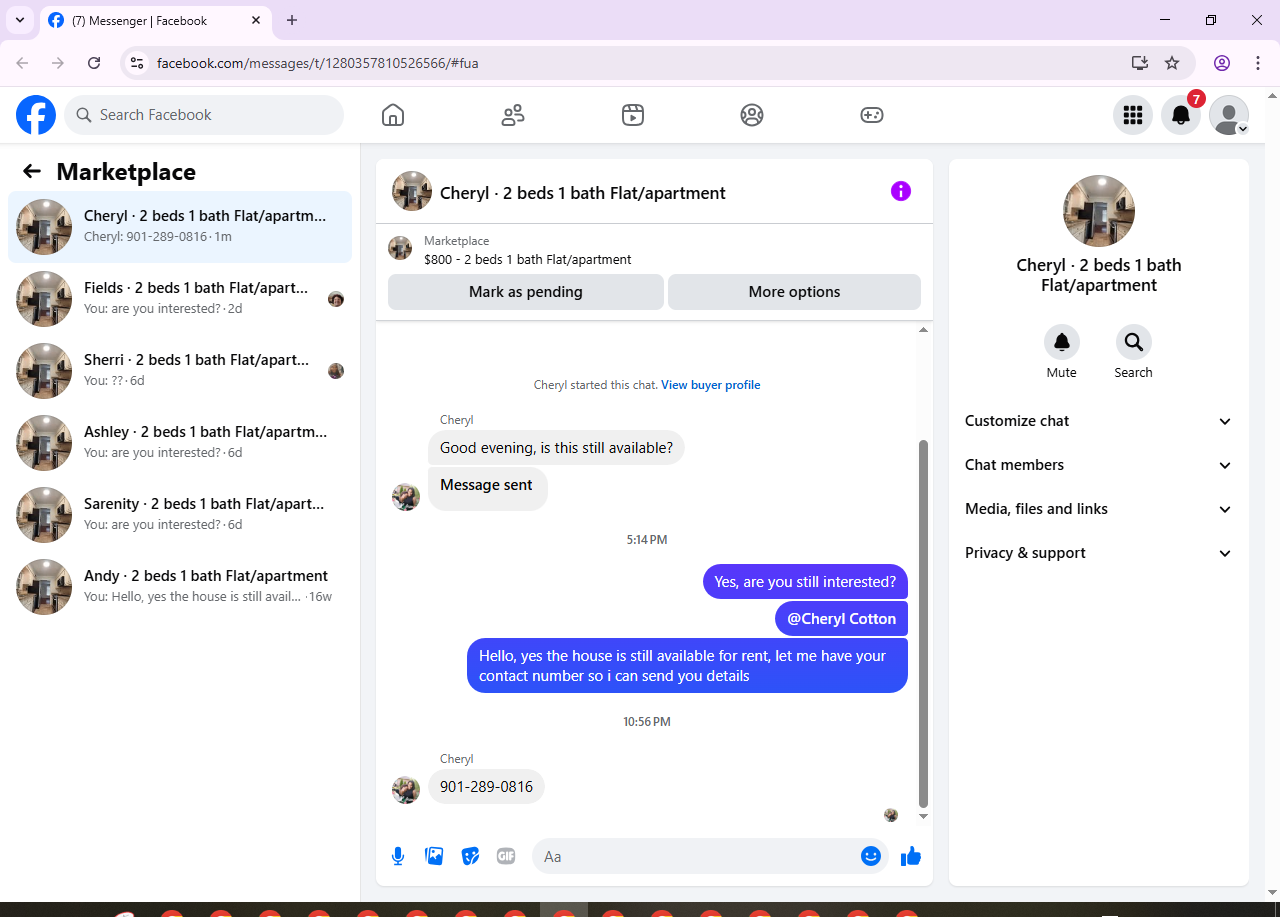The height and width of the screenshot is (917, 1280).
Task: Click the @Cheryl Cotton mention
Action: click(x=841, y=619)
